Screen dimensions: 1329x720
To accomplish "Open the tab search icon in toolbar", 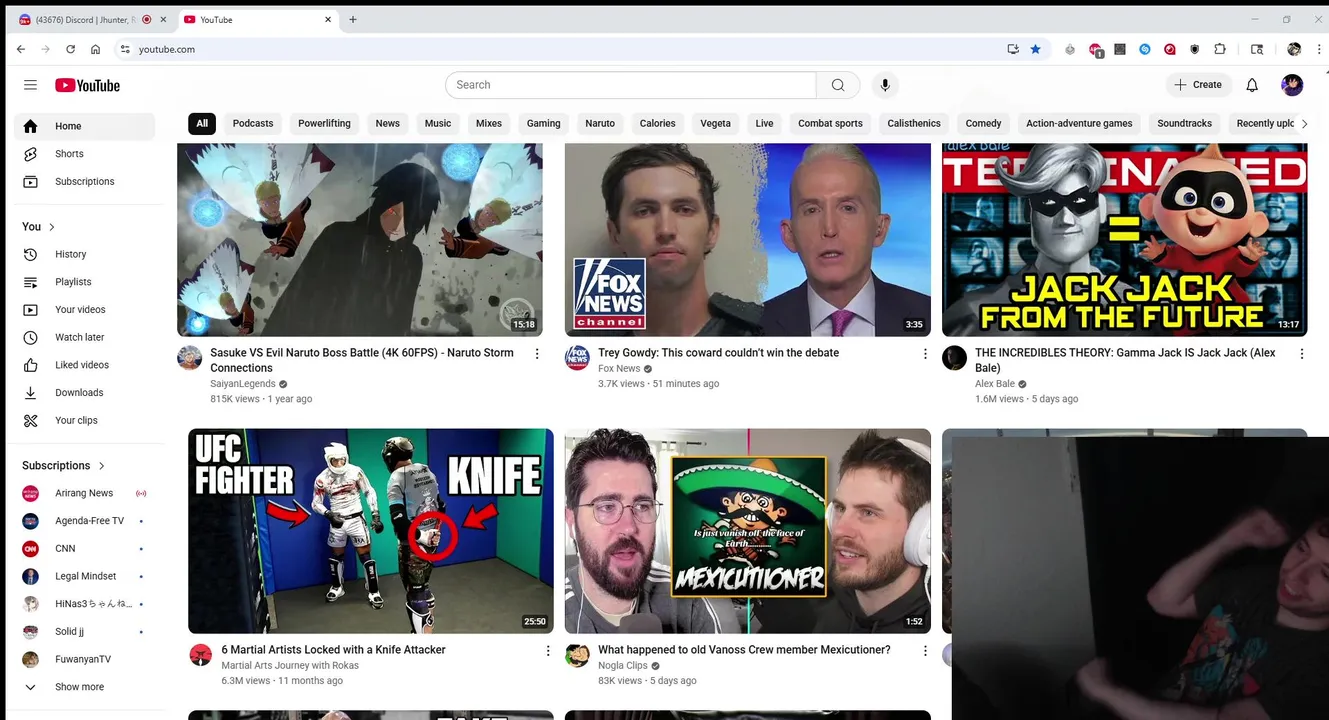I will tap(1257, 49).
